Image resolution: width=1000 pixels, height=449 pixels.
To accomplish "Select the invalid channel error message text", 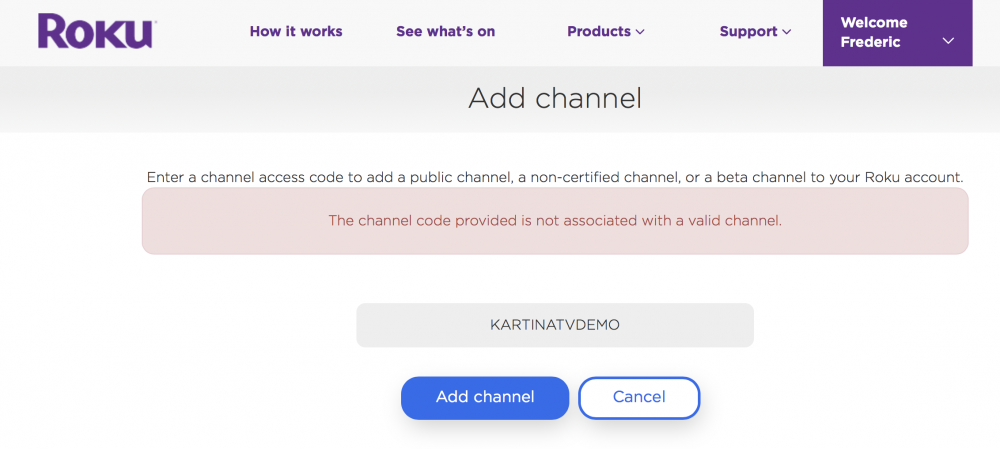I will [x=555, y=221].
